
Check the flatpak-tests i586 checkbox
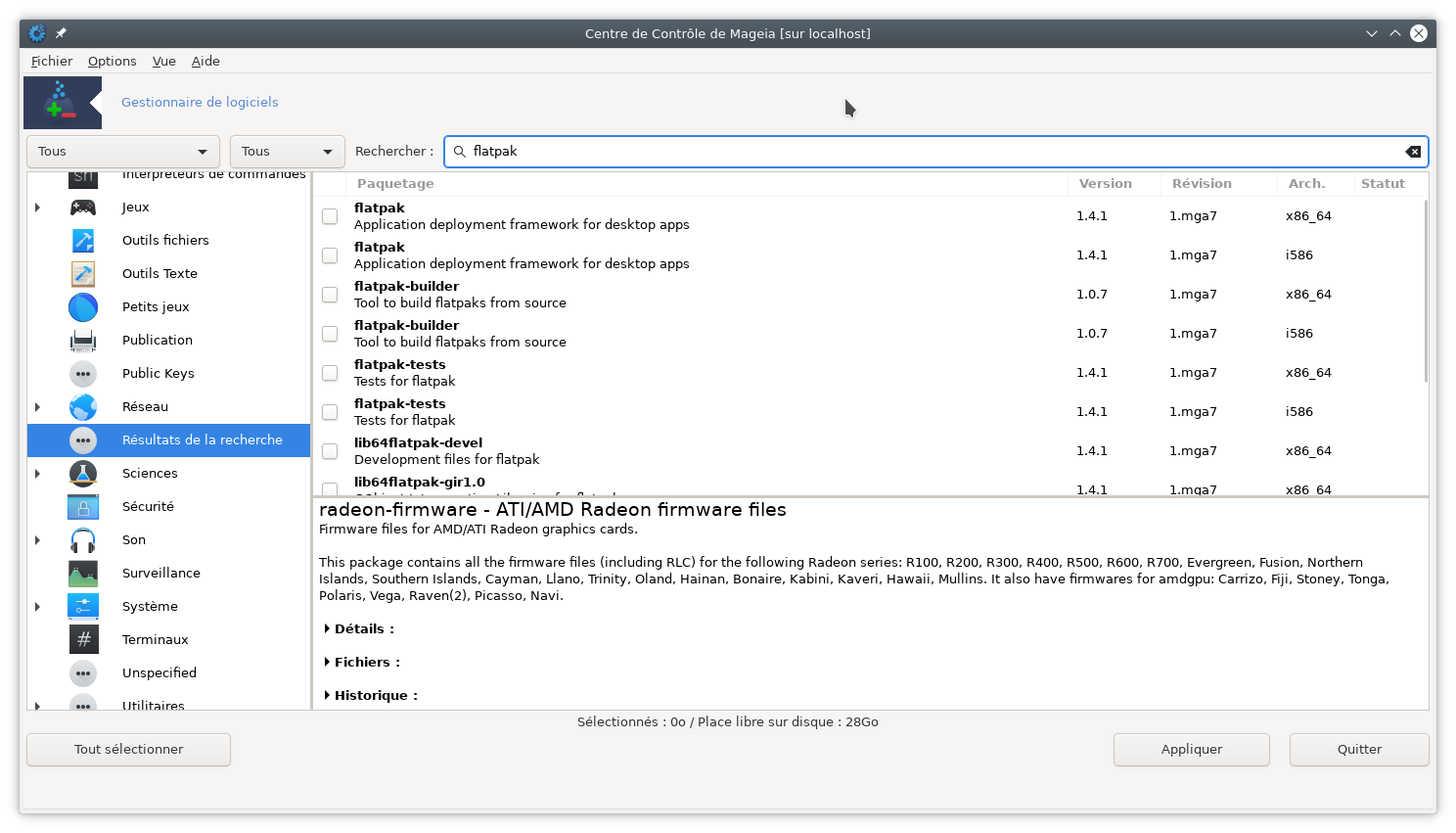coord(330,412)
